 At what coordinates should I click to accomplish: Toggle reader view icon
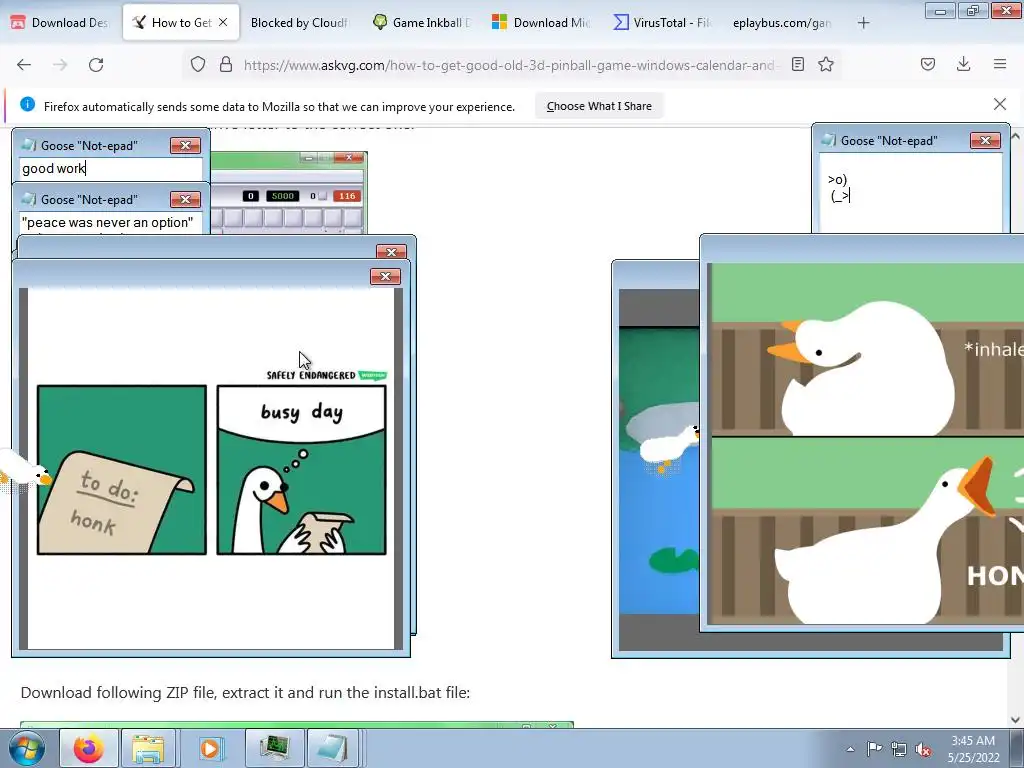point(797,64)
